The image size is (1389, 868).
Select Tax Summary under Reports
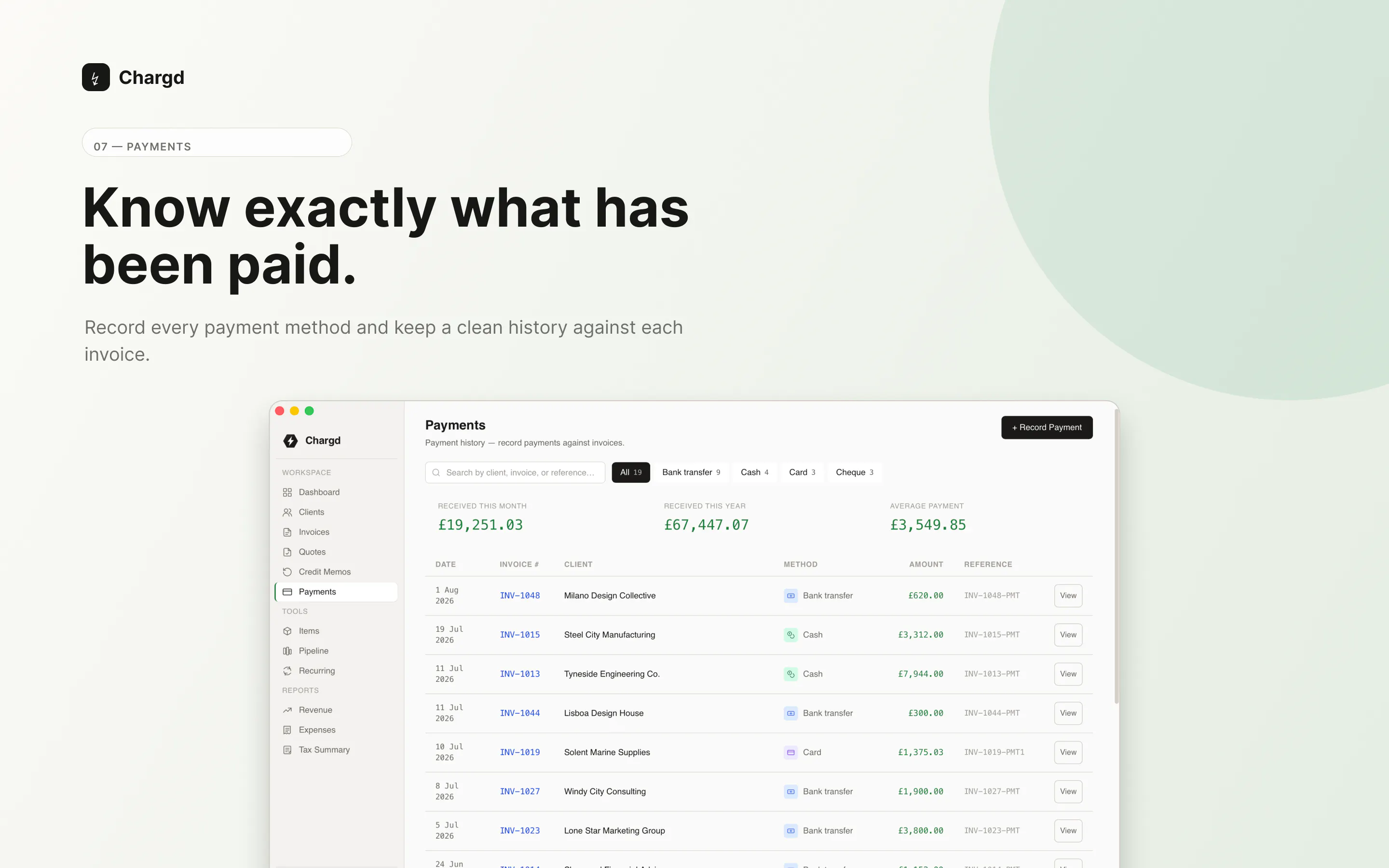point(336,750)
